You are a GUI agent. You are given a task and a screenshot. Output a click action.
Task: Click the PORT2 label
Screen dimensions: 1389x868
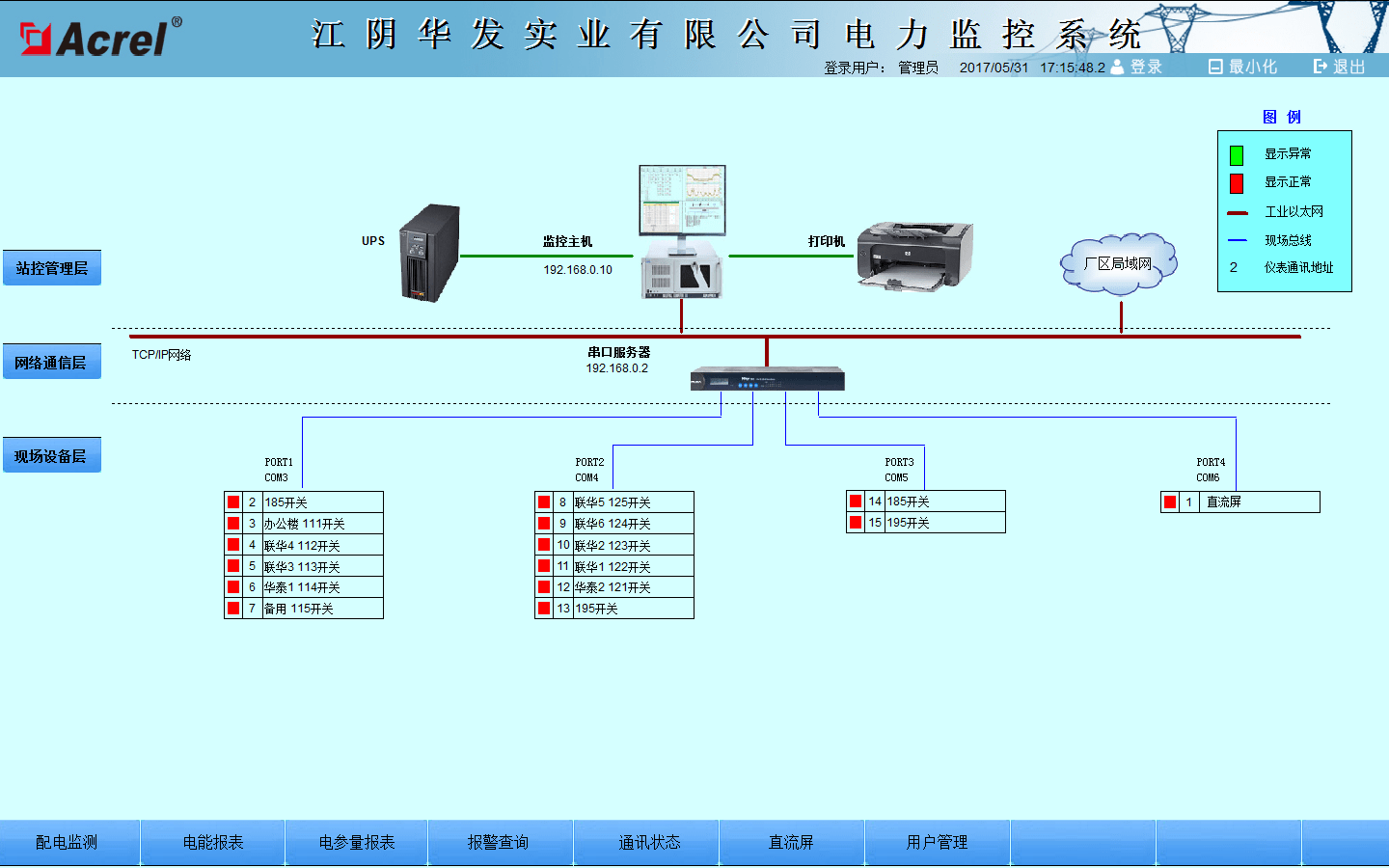pos(589,463)
